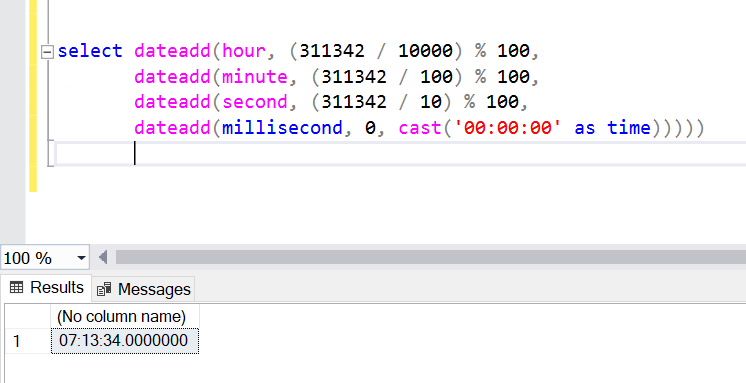Image resolution: width=746 pixels, height=383 pixels.
Task: Click the yellow change-tracking margin bar
Action: click(x=33, y=95)
